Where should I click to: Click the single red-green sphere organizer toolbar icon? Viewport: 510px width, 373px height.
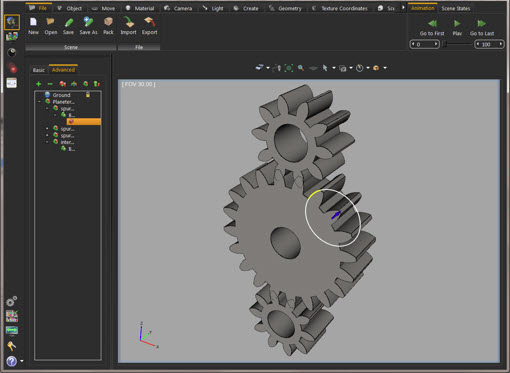point(86,84)
